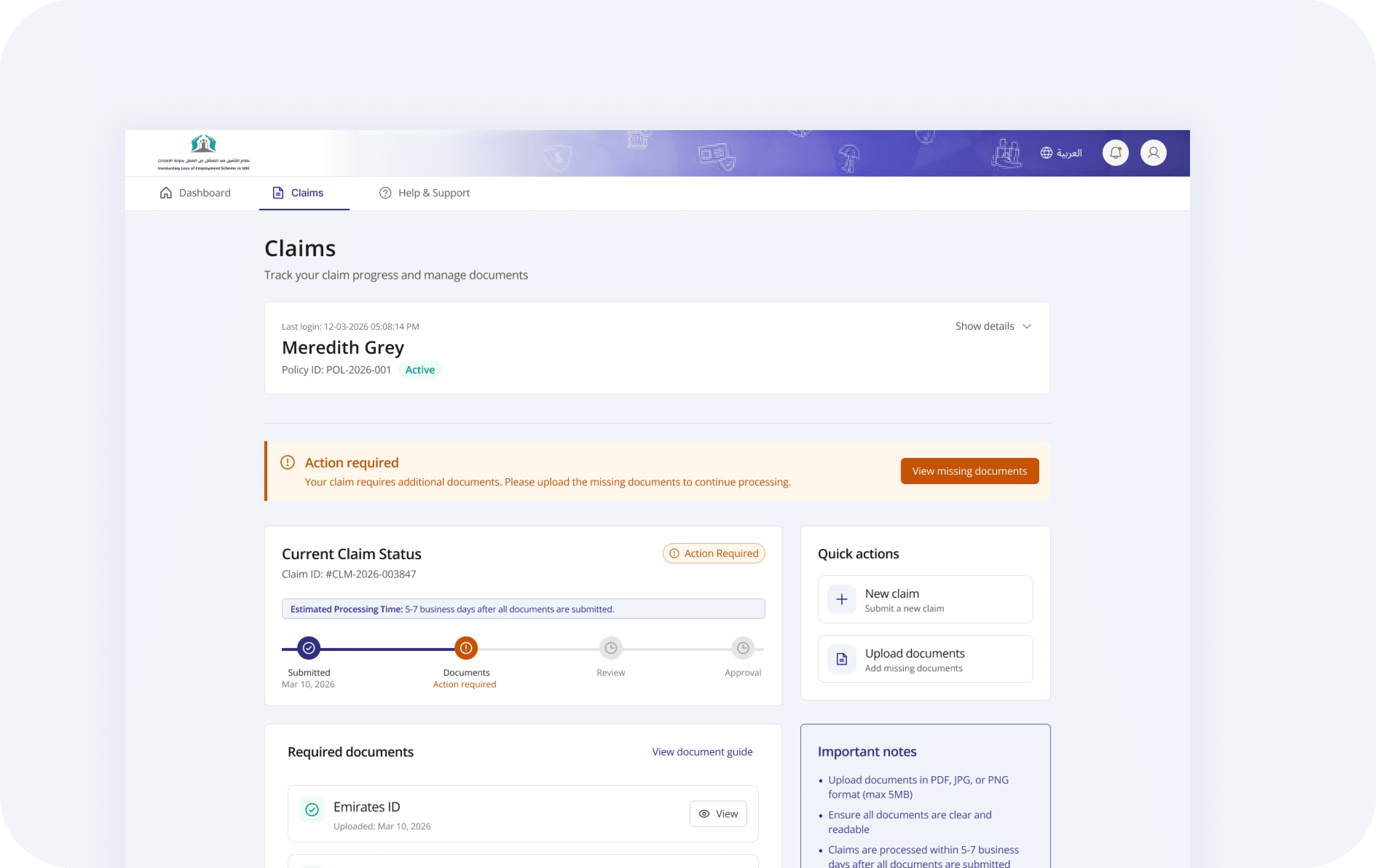Screen dimensions: 1376x868
Task: Click the Documents step alert circle
Action: tap(466, 647)
